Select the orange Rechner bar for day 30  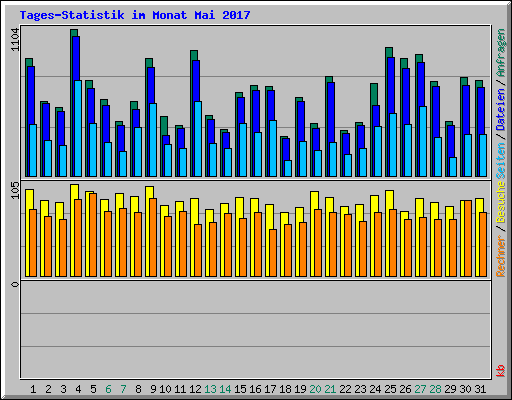pos(468,238)
